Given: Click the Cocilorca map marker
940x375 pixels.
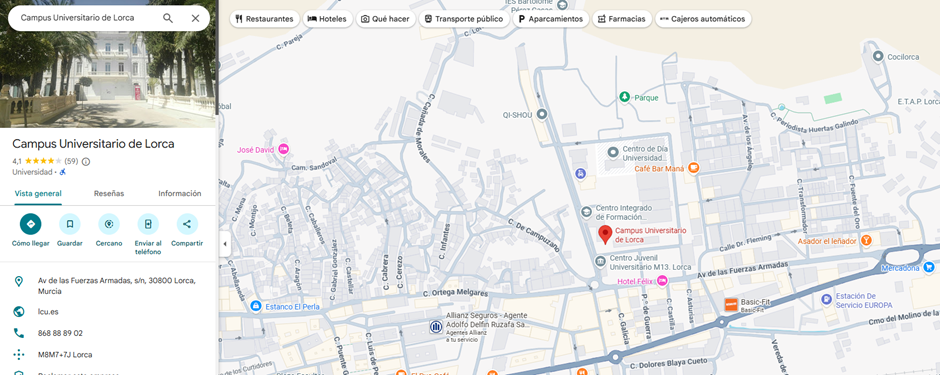Looking at the screenshot, I should [x=878, y=56].
